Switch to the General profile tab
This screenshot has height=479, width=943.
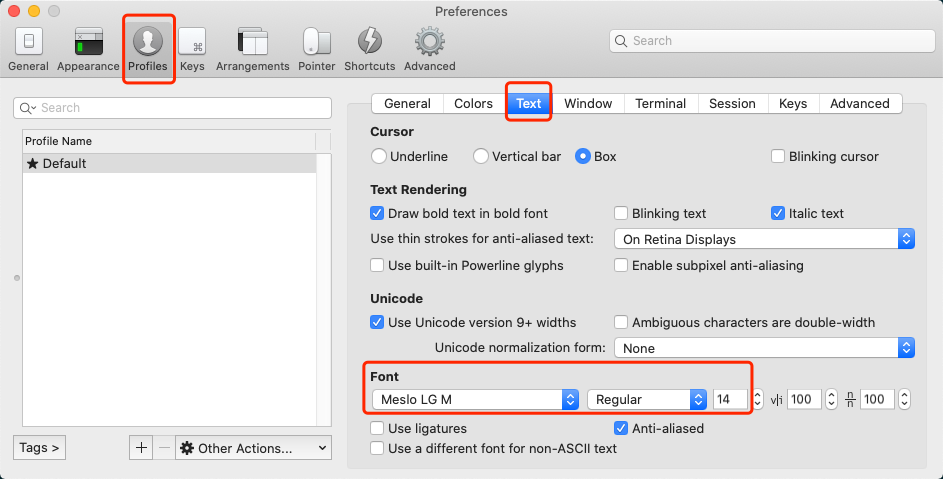(407, 104)
